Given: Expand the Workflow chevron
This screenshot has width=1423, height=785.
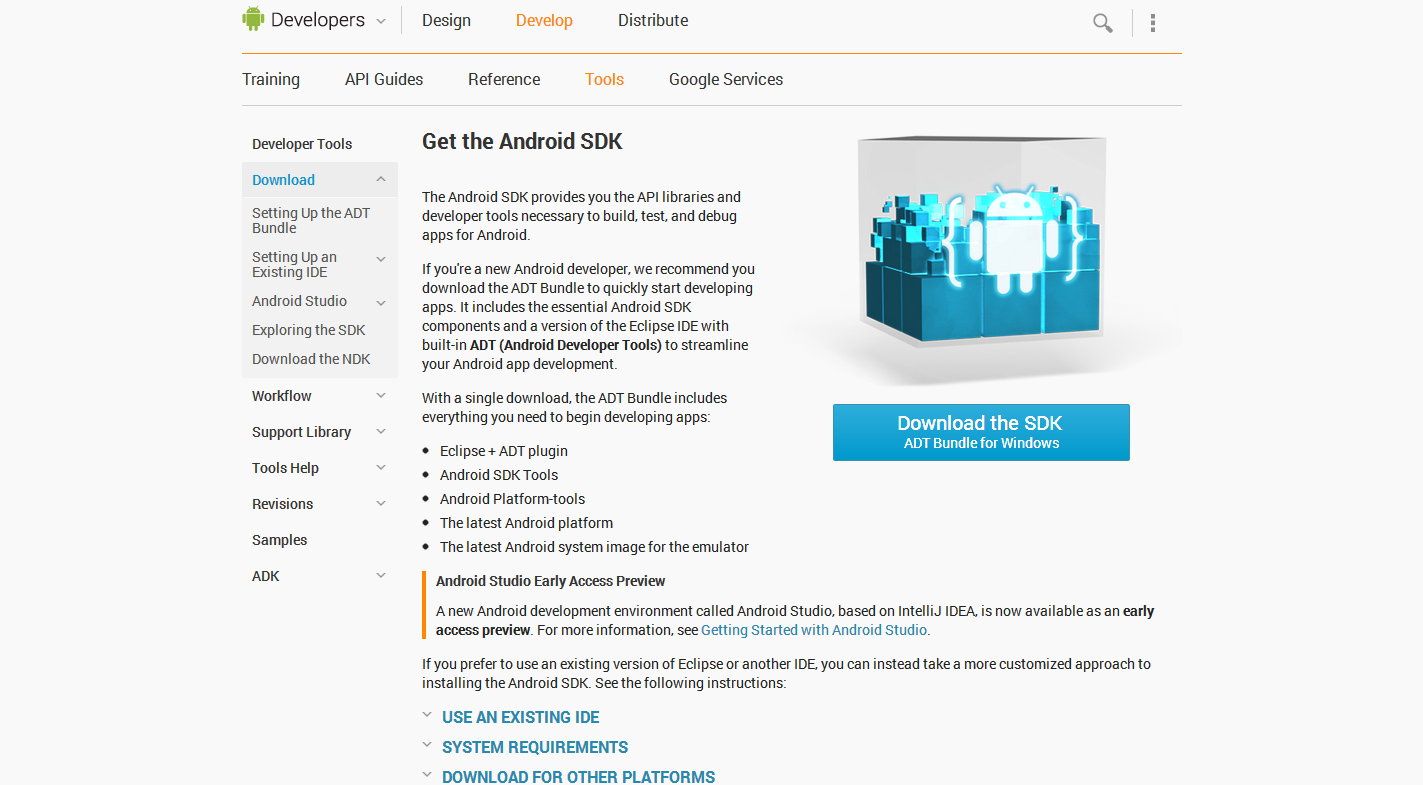Looking at the screenshot, I should [x=381, y=396].
